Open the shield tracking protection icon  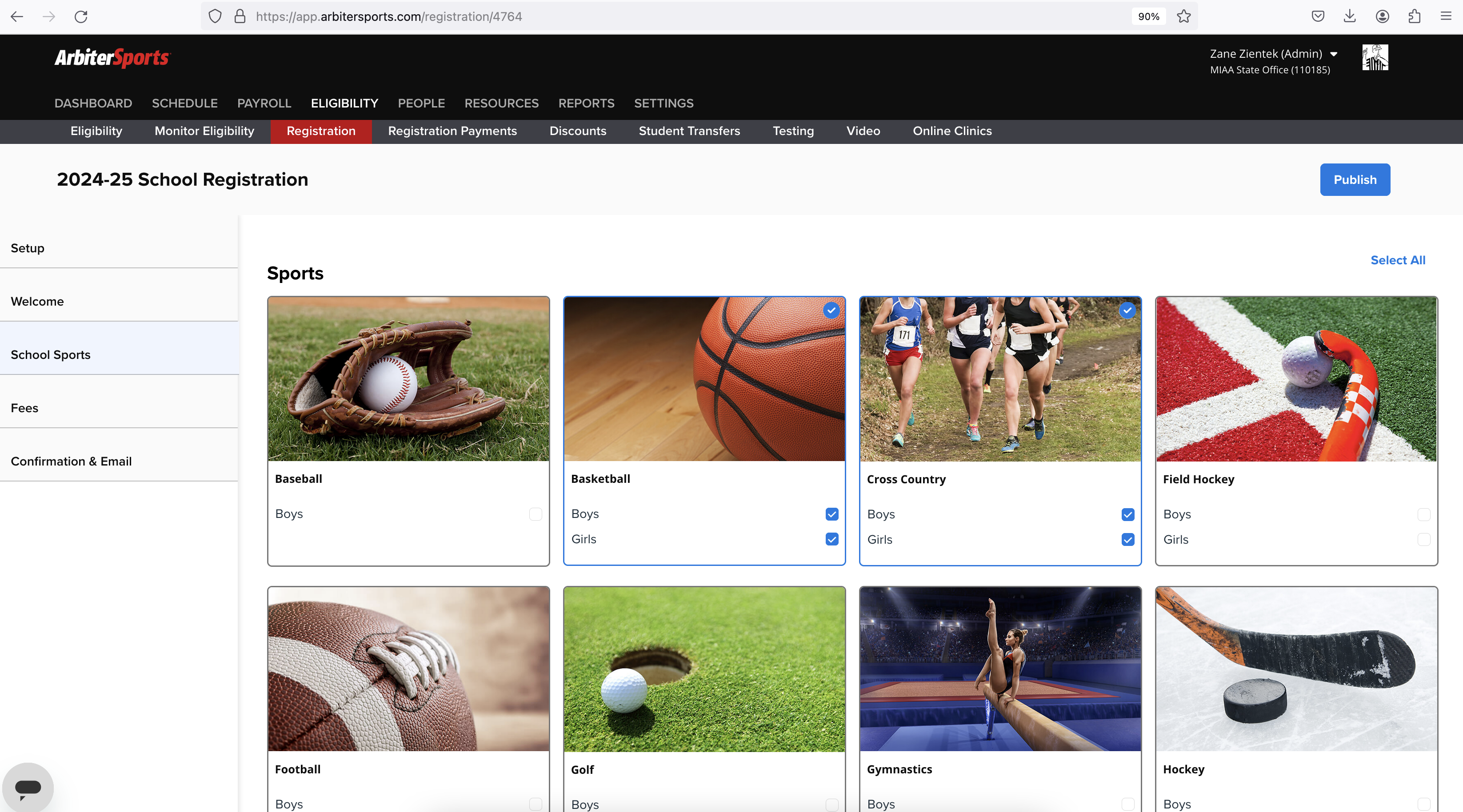pos(215,16)
